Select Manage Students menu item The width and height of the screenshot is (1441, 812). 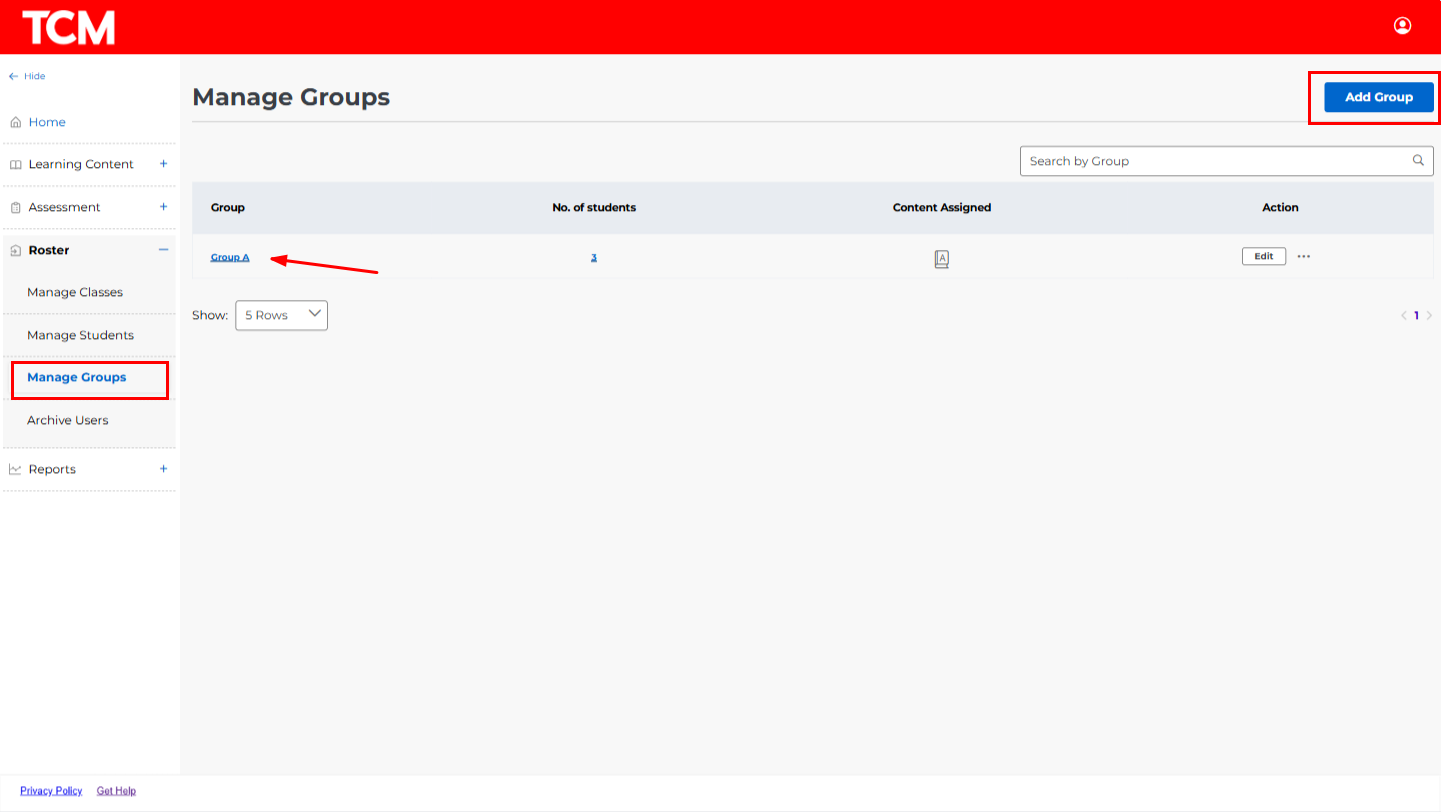click(x=80, y=335)
